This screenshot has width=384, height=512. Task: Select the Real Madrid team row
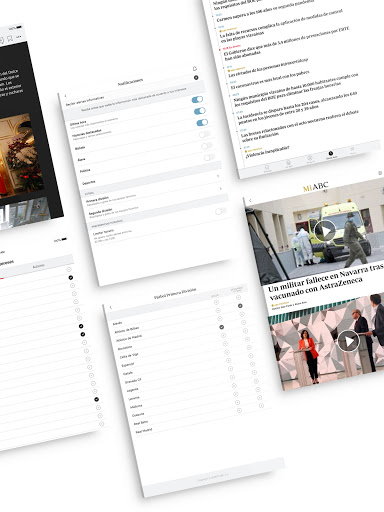(x=143, y=431)
